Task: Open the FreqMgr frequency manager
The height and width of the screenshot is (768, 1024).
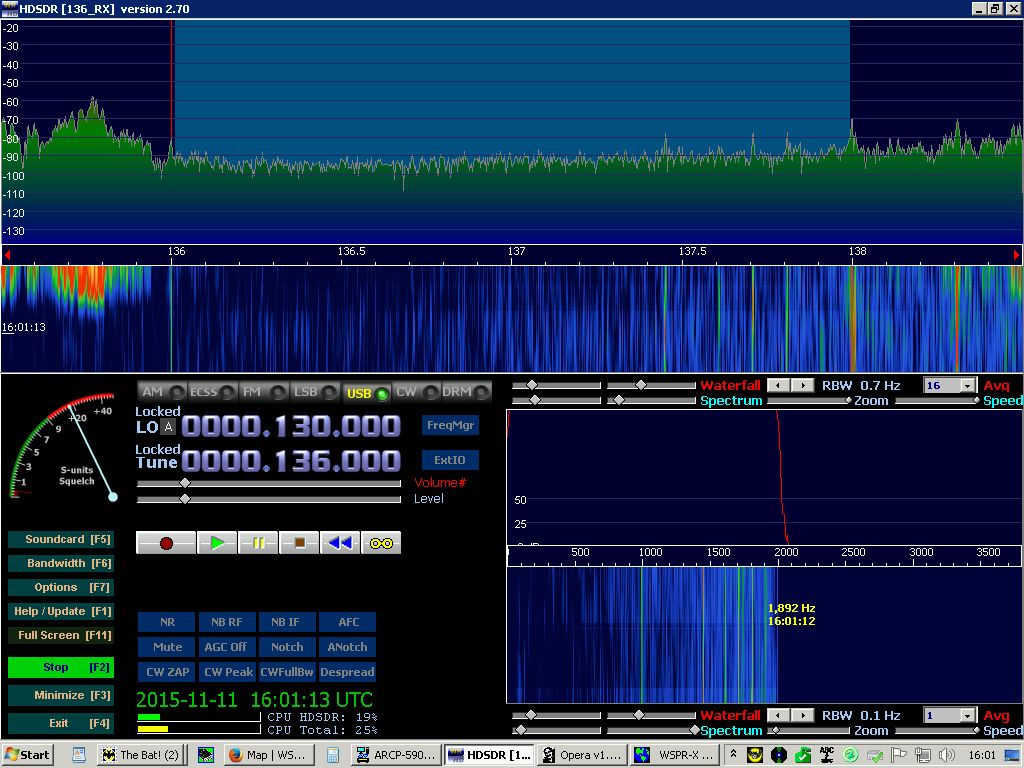Action: (x=450, y=425)
